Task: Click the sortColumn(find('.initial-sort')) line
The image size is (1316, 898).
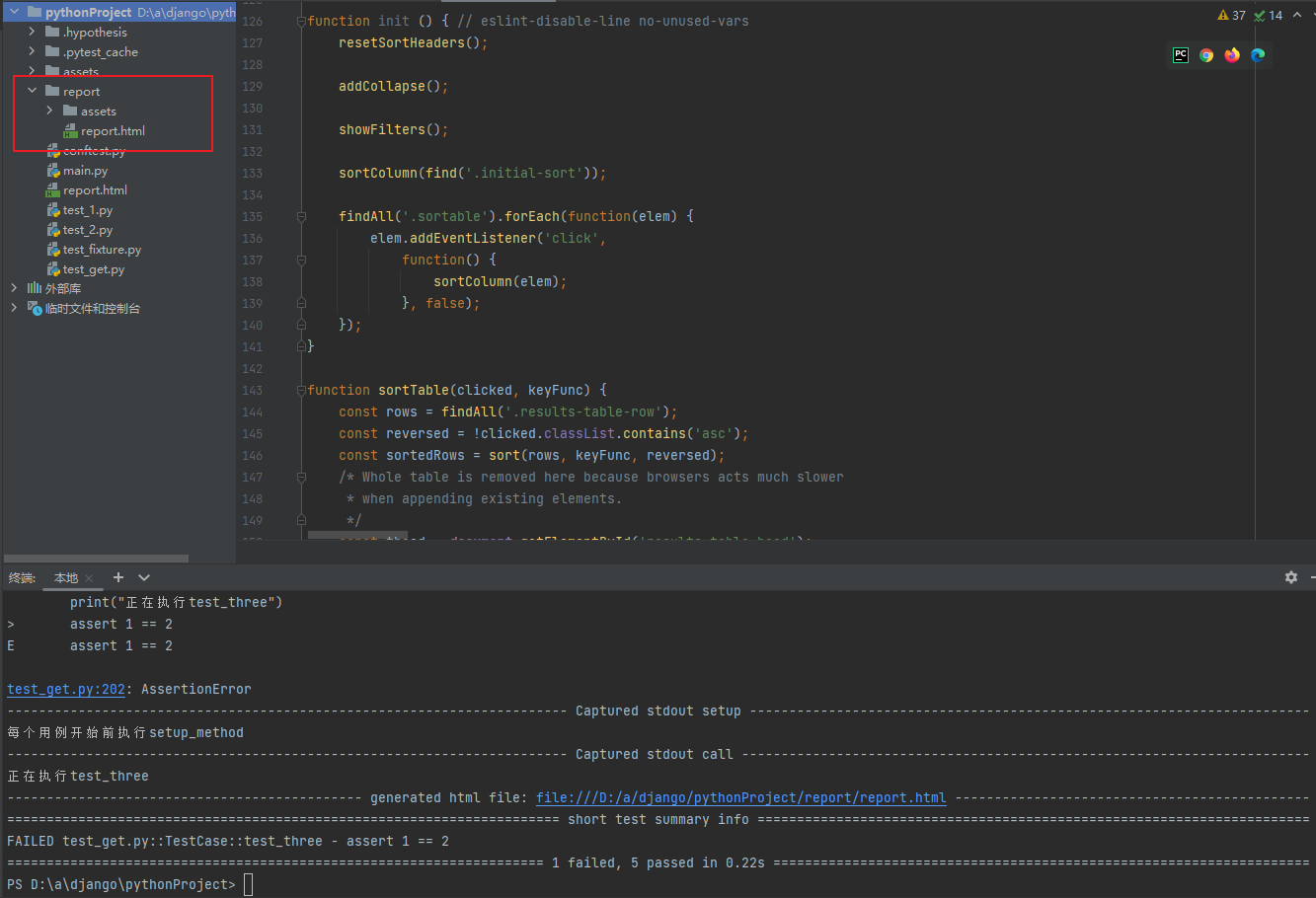Action: [472, 173]
